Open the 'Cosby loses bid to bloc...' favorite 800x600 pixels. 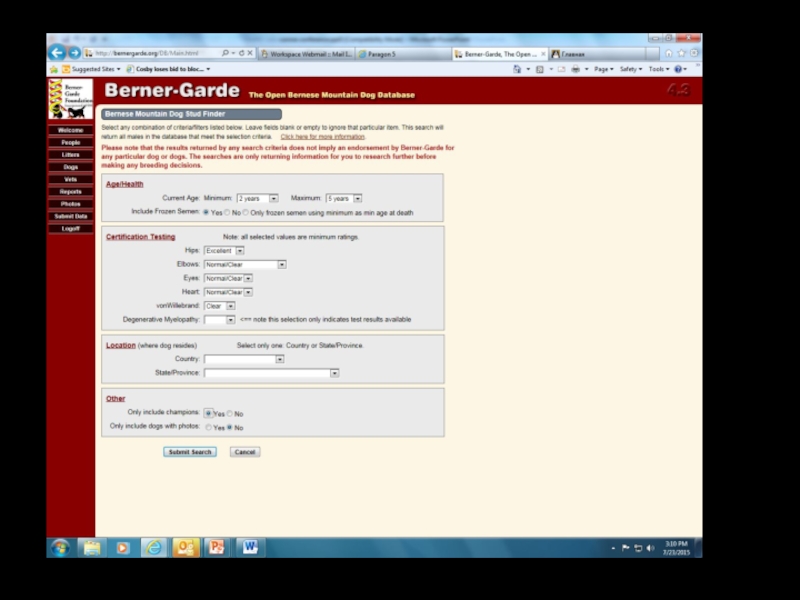coord(169,69)
